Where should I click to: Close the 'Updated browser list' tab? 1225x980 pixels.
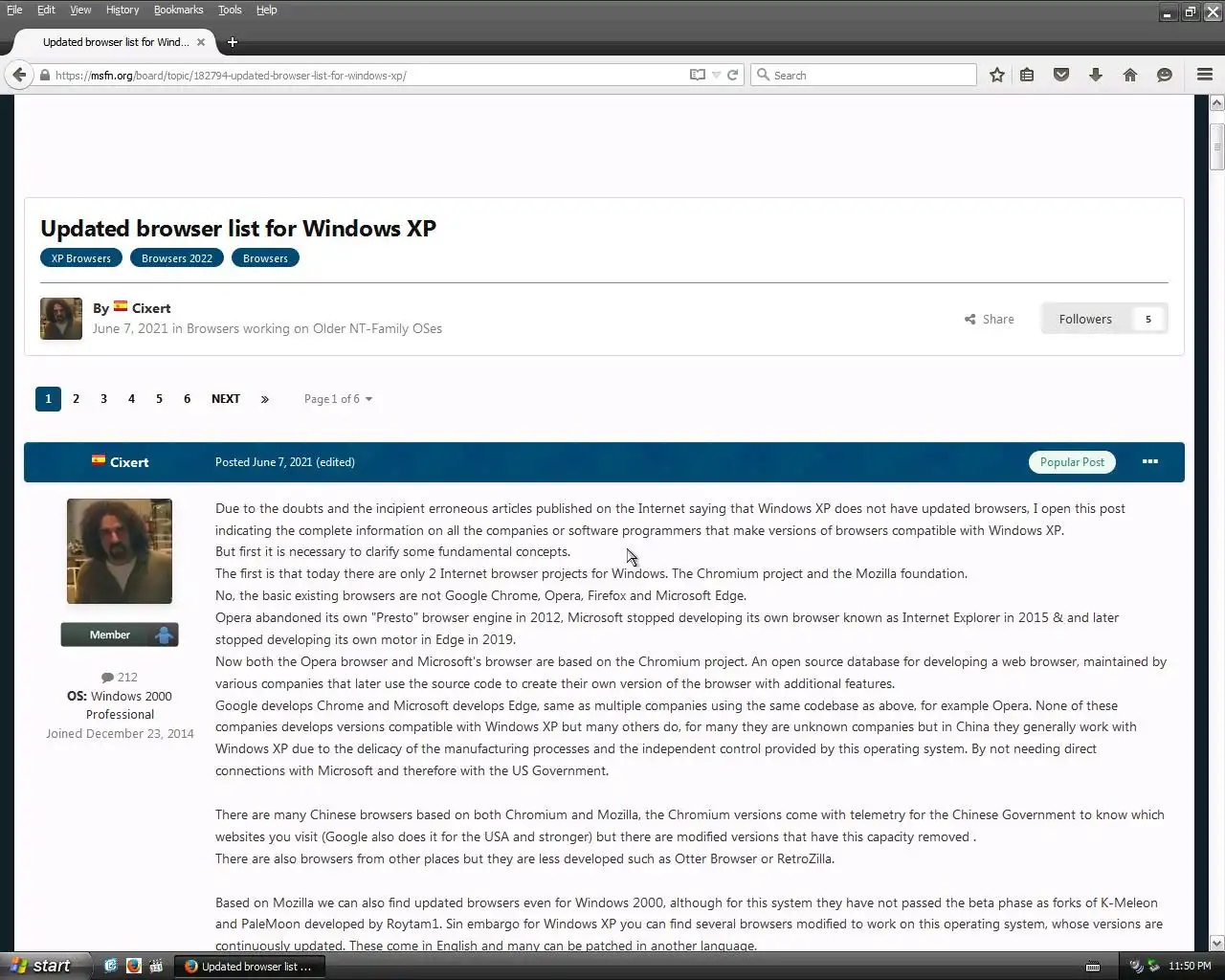pos(201,42)
